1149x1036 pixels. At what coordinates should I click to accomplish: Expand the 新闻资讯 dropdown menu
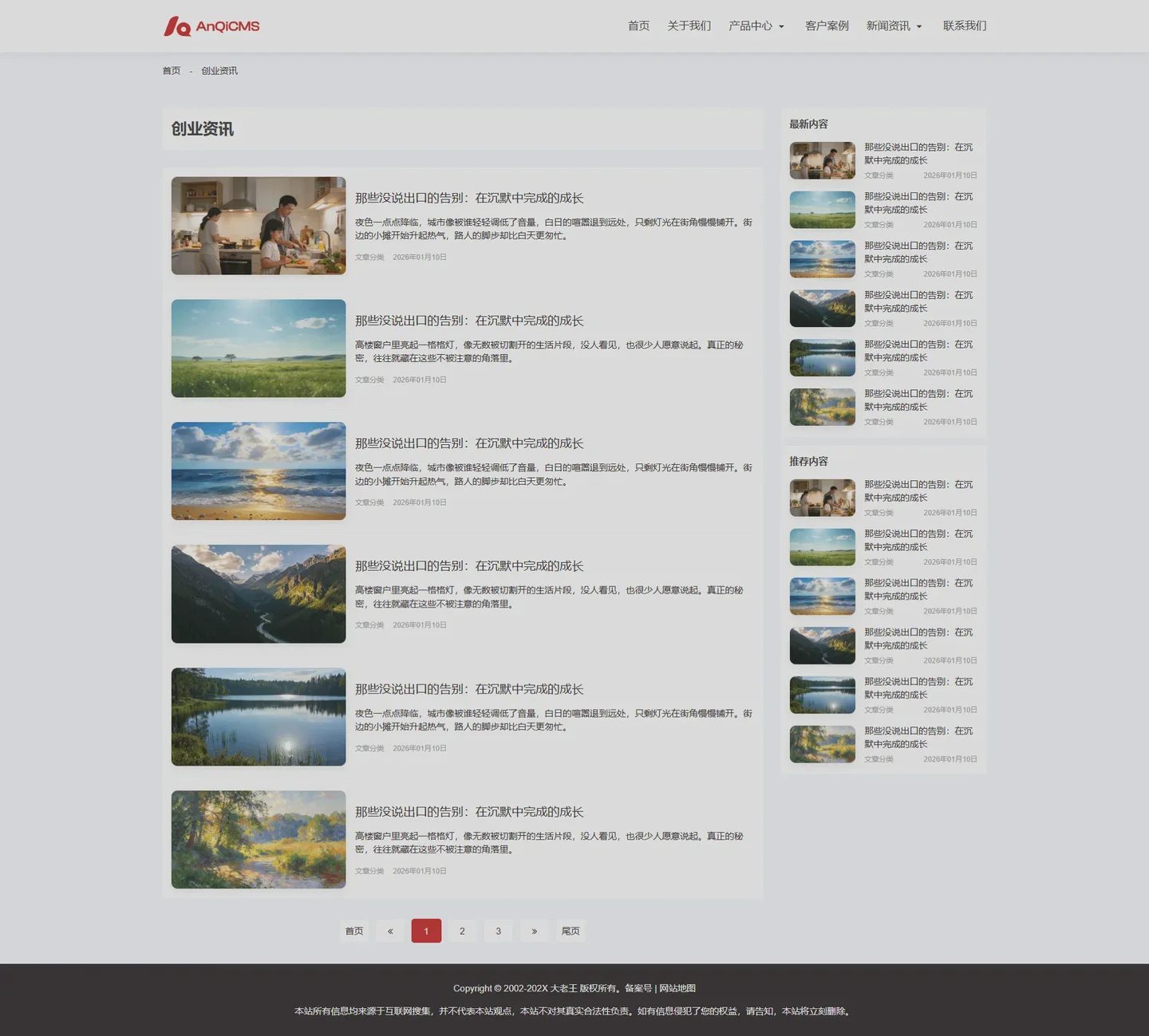pyautogui.click(x=894, y=26)
